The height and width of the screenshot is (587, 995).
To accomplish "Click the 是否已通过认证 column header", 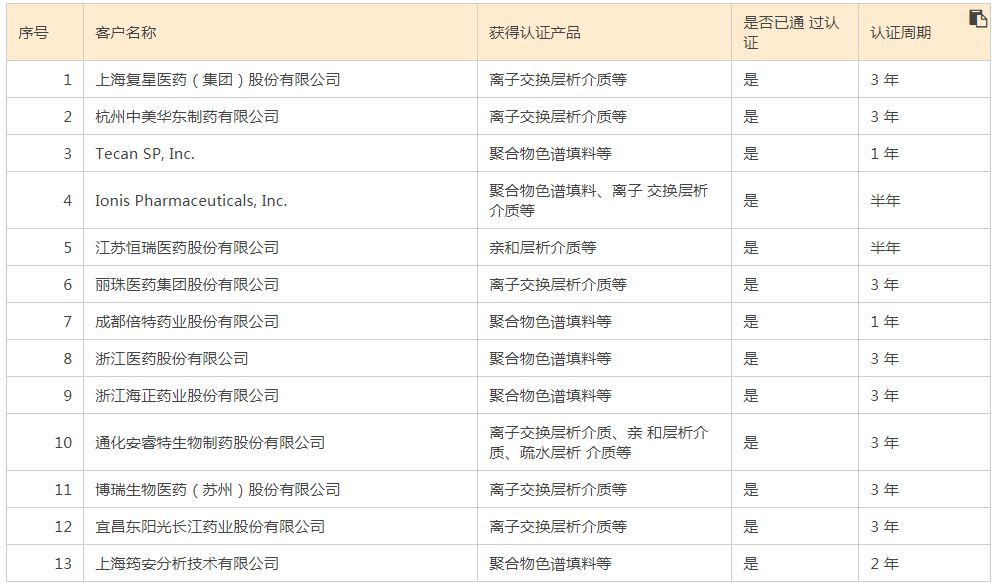I will pyautogui.click(x=791, y=33).
